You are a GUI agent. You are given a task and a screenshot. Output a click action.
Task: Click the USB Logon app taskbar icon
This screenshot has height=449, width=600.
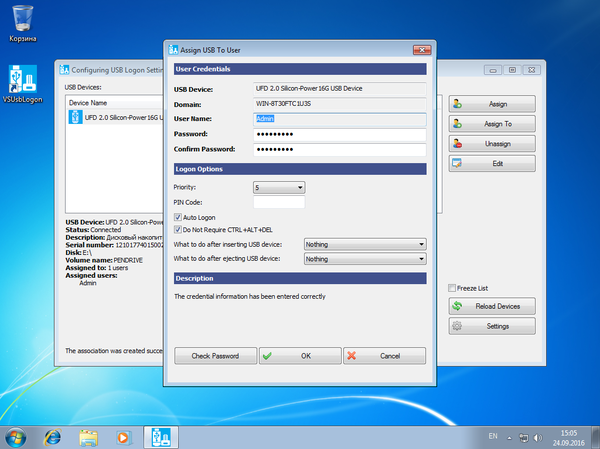point(160,436)
